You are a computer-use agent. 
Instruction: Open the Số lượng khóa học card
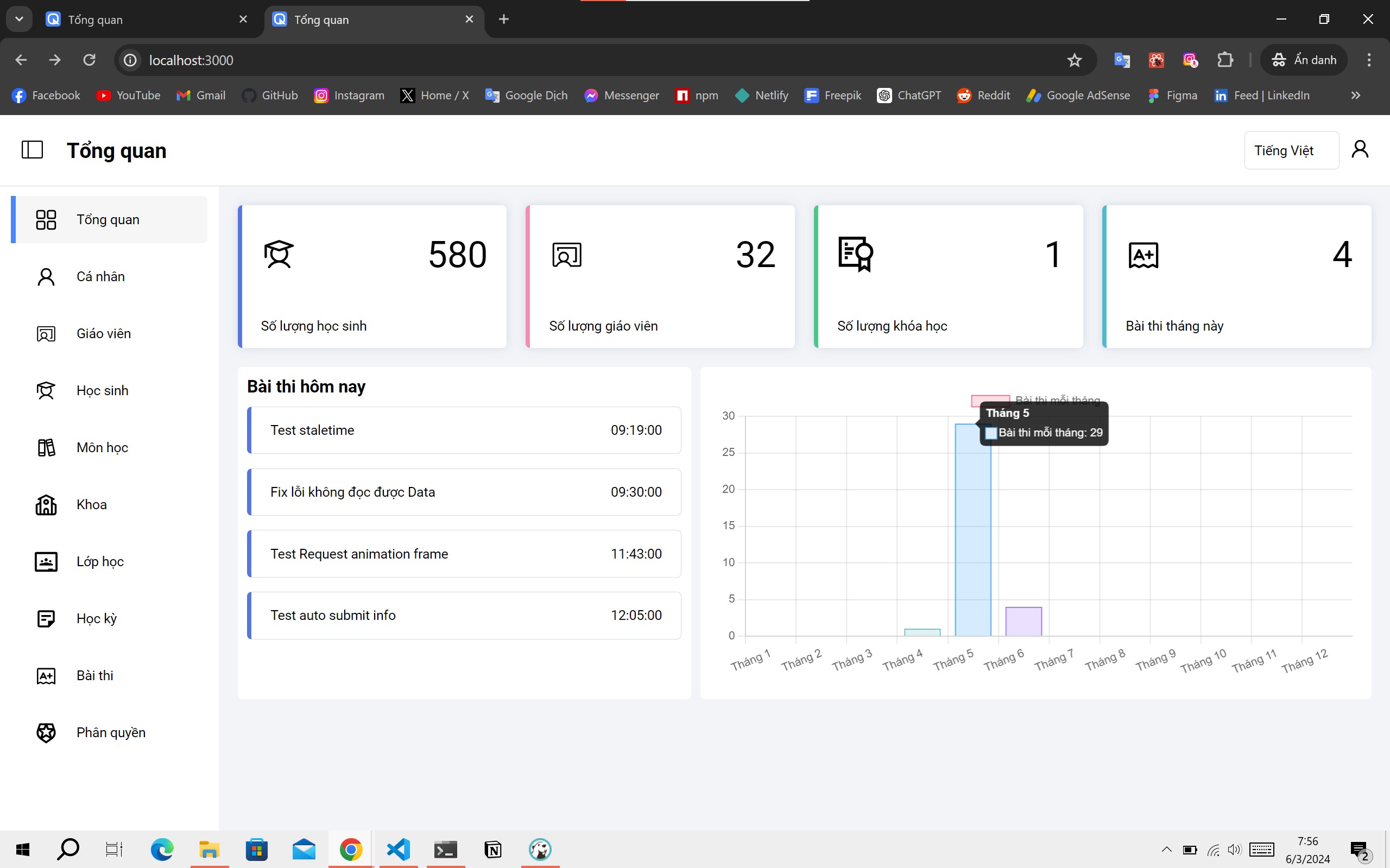pyautogui.click(x=949, y=277)
